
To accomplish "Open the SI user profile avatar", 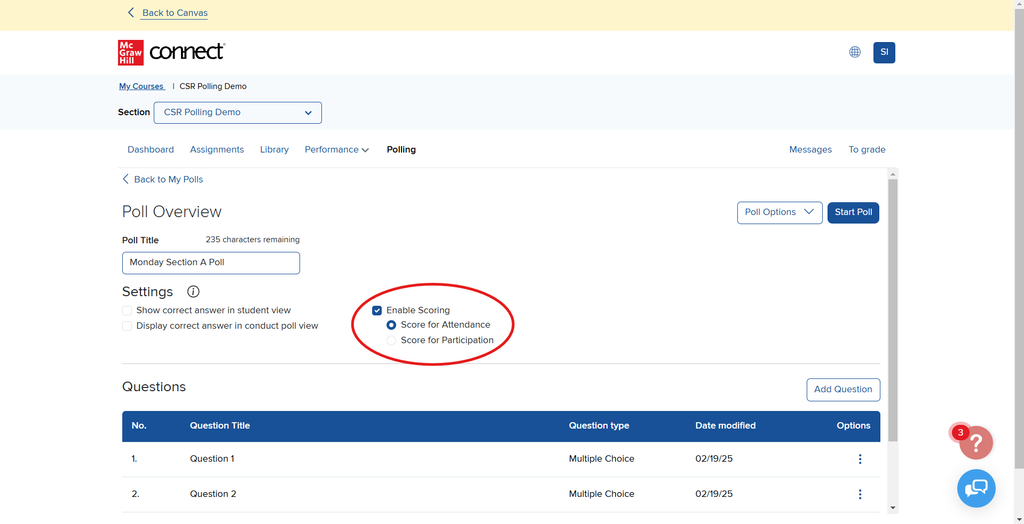I will point(884,52).
